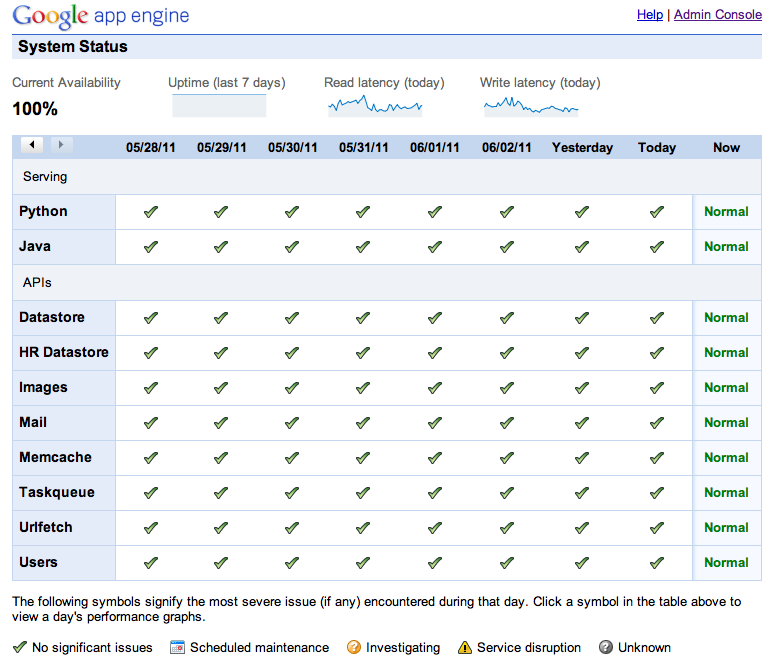
Task: Click the Yesterday column header
Action: (x=582, y=148)
